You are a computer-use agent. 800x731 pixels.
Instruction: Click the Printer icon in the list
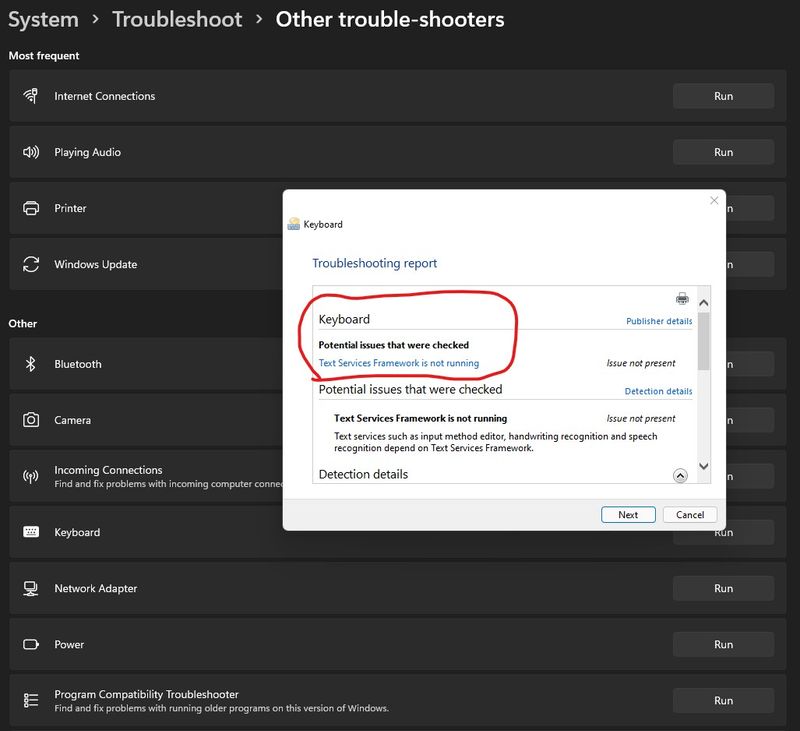point(31,208)
